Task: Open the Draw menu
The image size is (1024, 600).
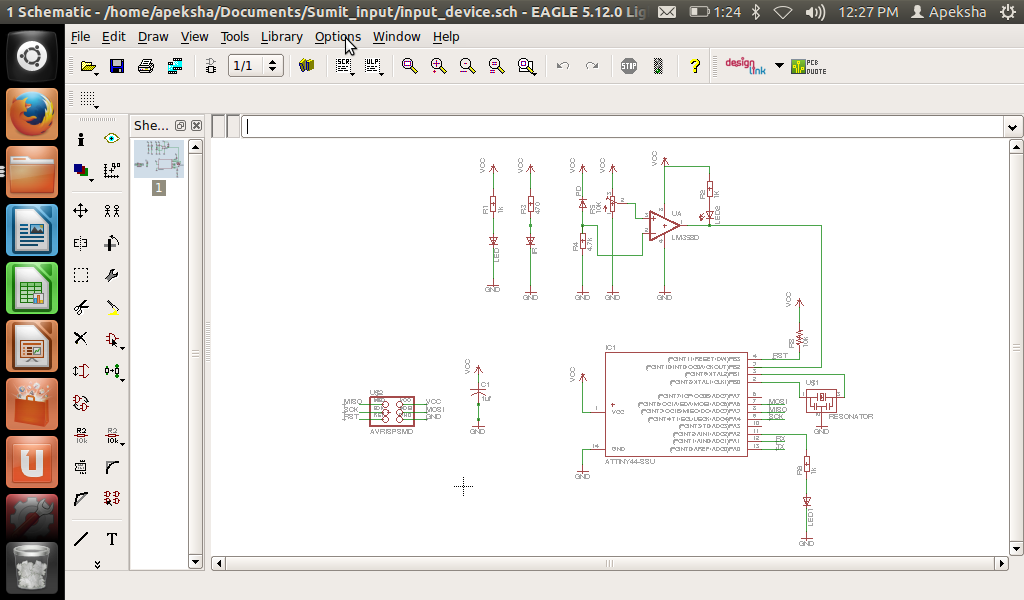Action: coord(153,36)
